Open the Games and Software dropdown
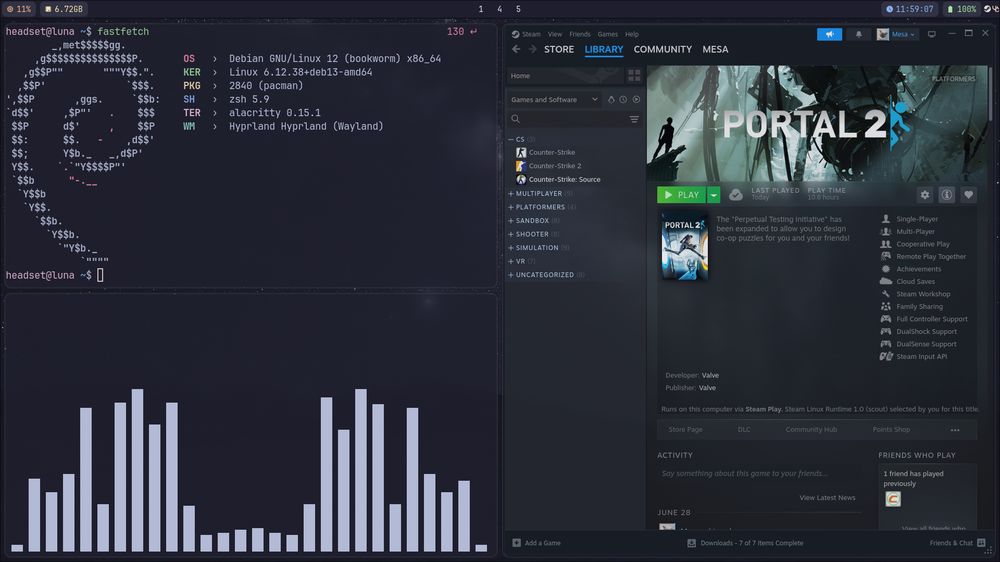The width and height of the screenshot is (1000, 562). [554, 100]
